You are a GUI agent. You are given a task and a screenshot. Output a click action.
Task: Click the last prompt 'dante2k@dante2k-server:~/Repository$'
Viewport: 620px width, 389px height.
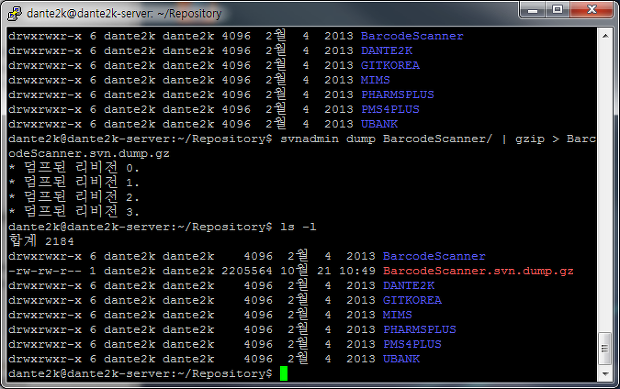coord(140,374)
